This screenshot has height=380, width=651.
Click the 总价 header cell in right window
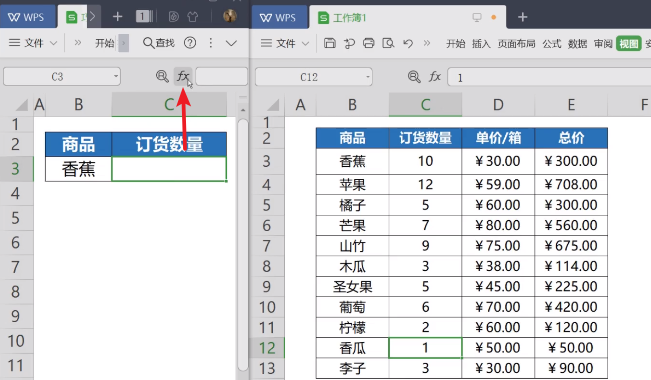click(x=571, y=138)
